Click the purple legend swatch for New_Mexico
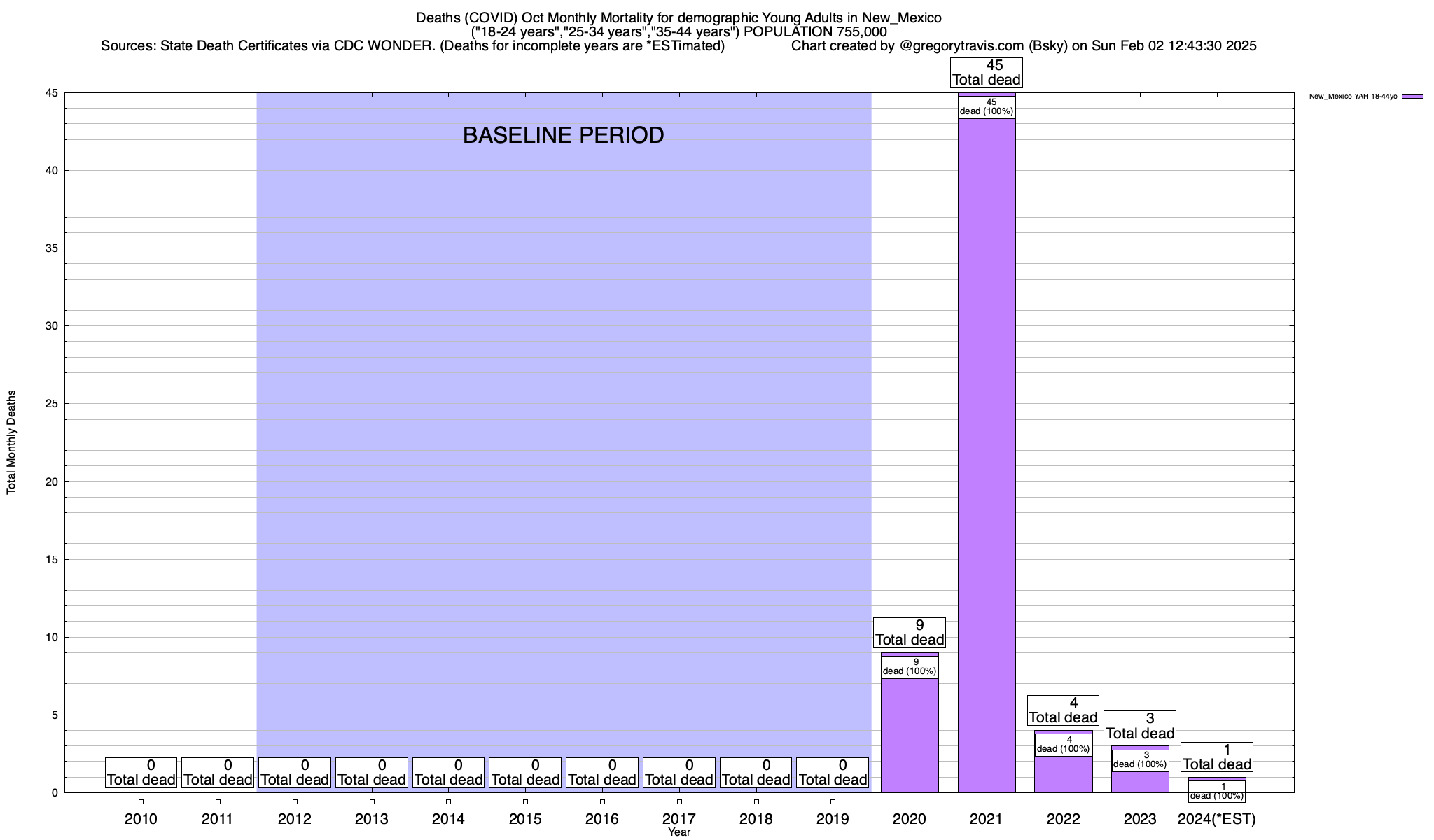Screen dimensions: 1434x840 pyautogui.click(x=1412, y=97)
